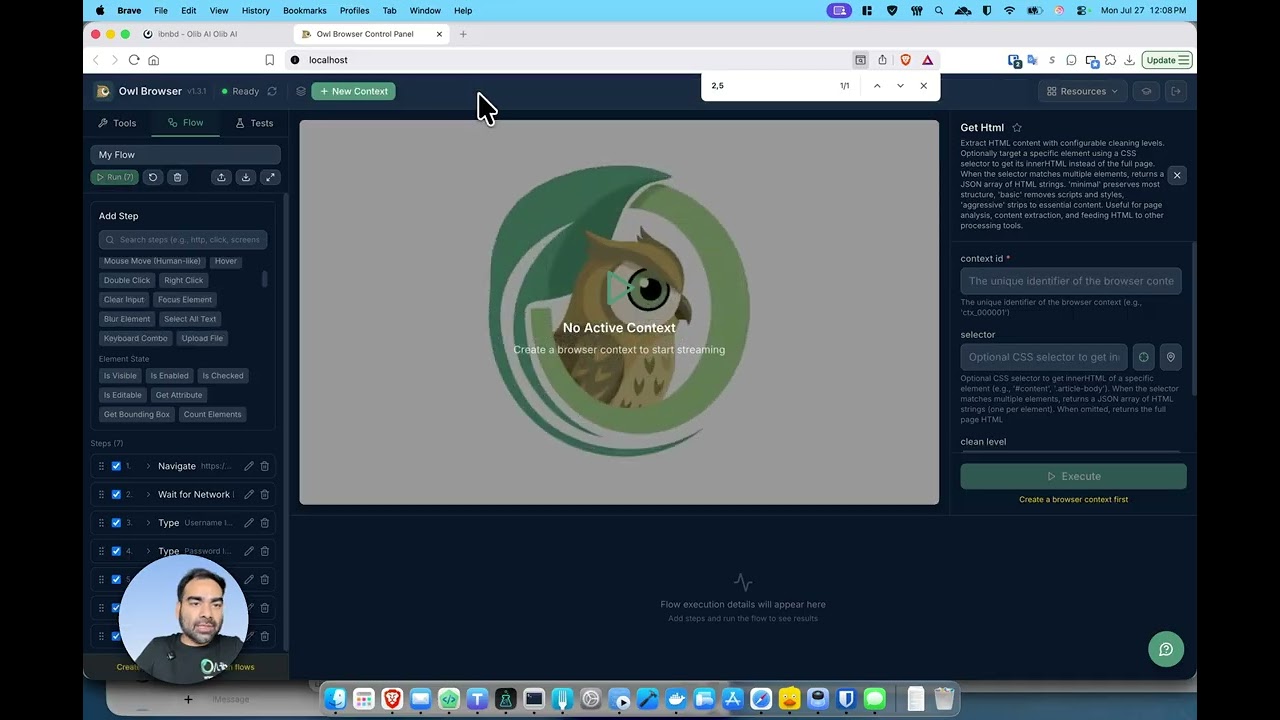1280x720 pixels.
Task: Import a flow with the download icon
Action: 245,177
